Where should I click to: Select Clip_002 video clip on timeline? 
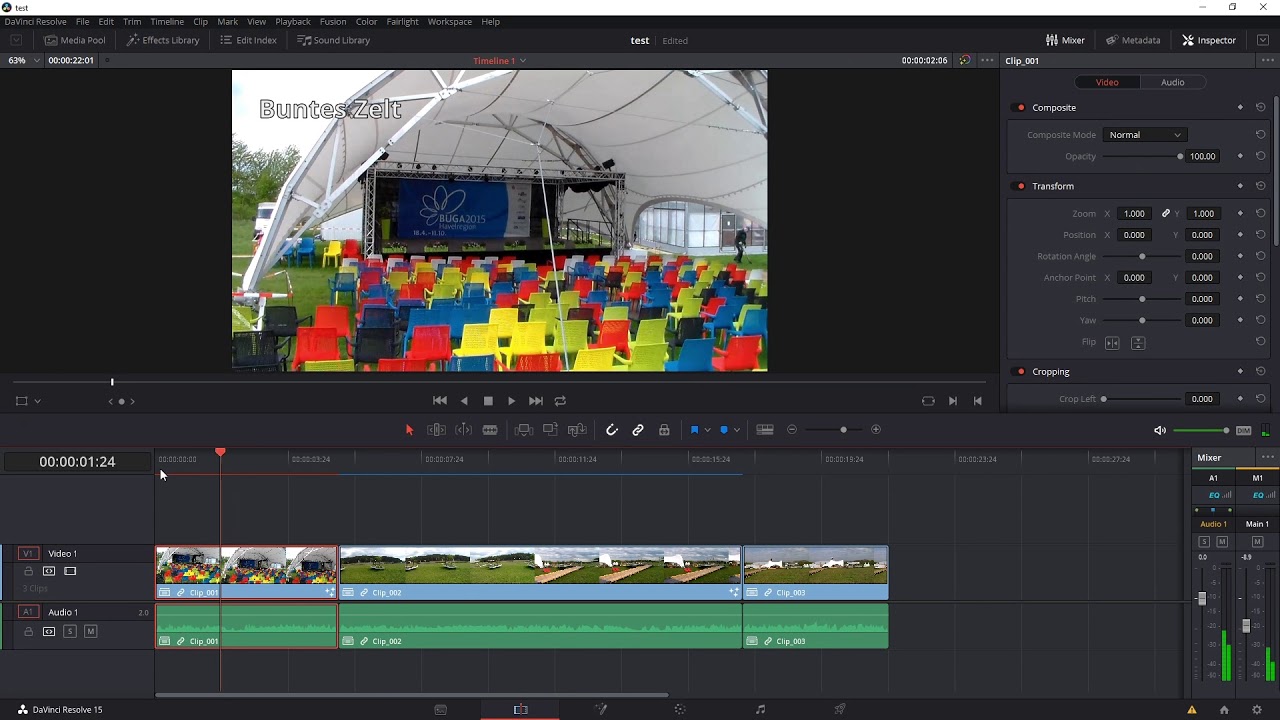coord(540,572)
